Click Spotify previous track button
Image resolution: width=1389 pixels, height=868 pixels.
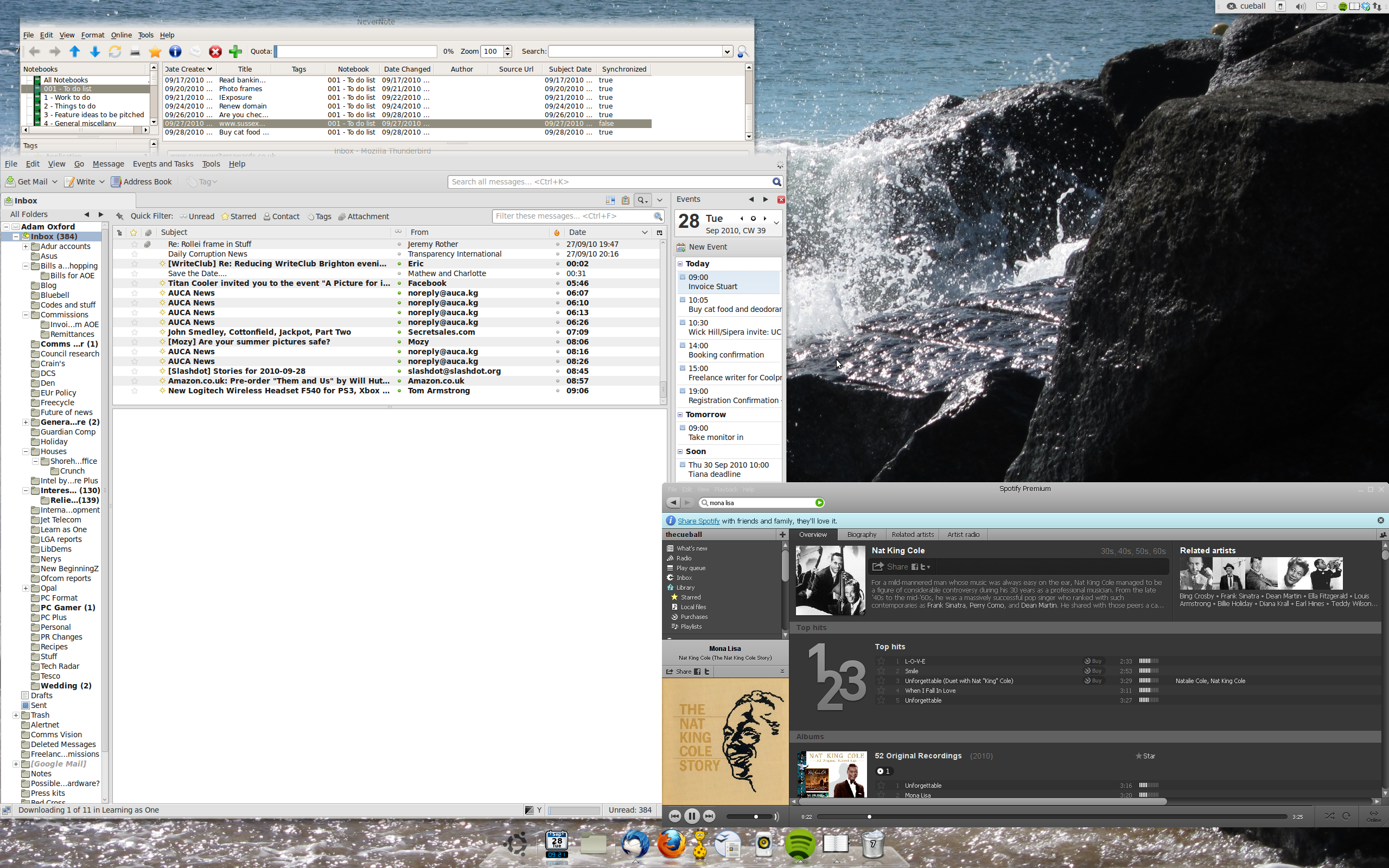[675, 816]
